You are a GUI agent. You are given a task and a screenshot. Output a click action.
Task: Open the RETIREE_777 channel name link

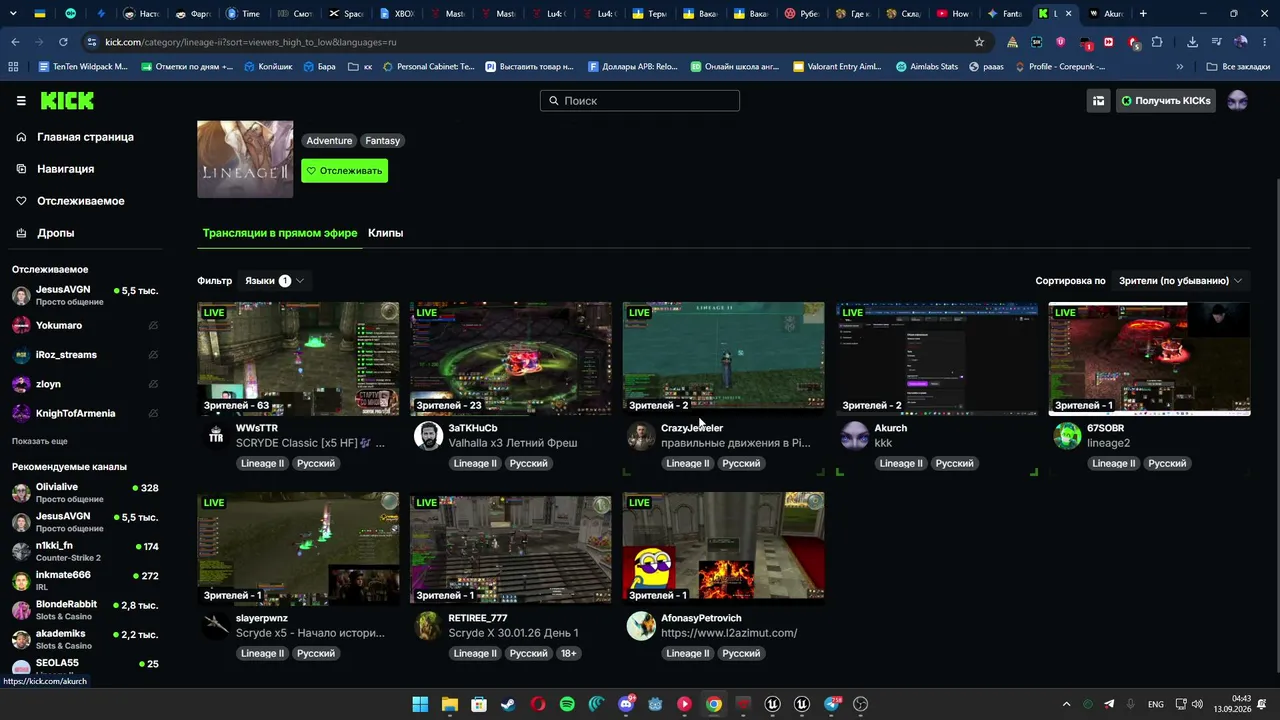click(478, 618)
